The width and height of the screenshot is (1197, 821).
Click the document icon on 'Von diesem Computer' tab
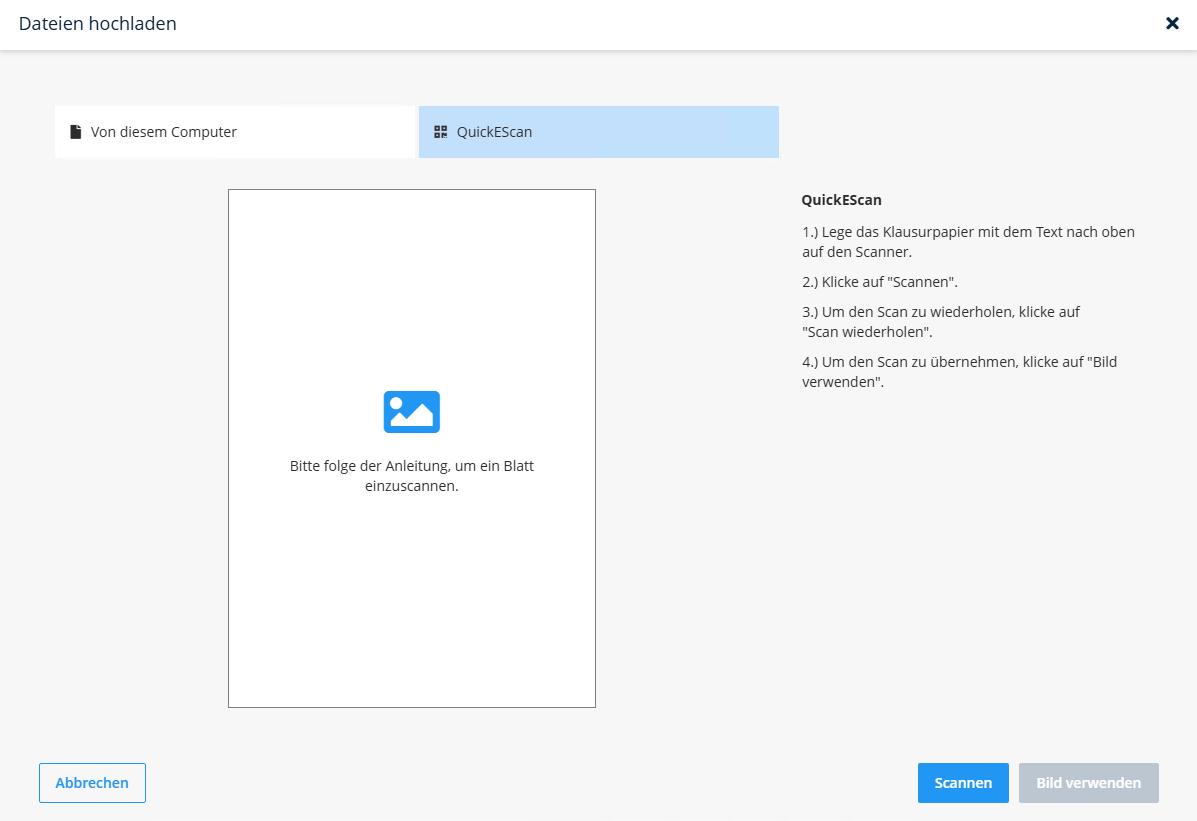pos(76,131)
